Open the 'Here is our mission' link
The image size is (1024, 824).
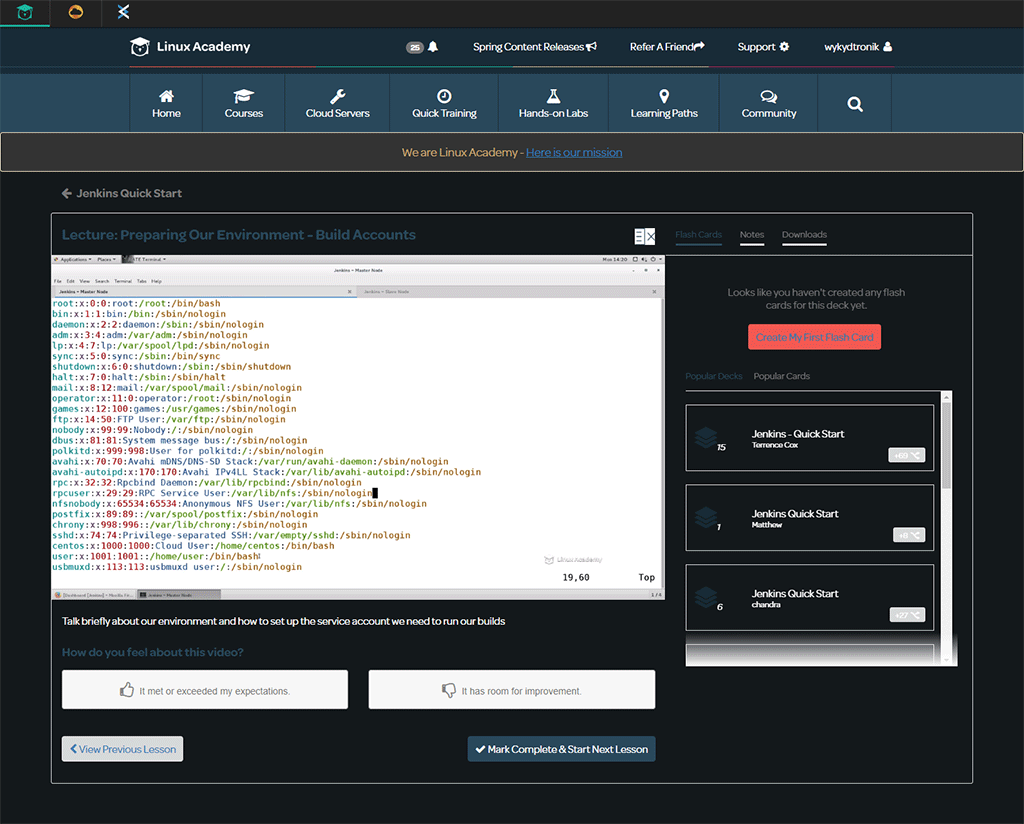574,152
